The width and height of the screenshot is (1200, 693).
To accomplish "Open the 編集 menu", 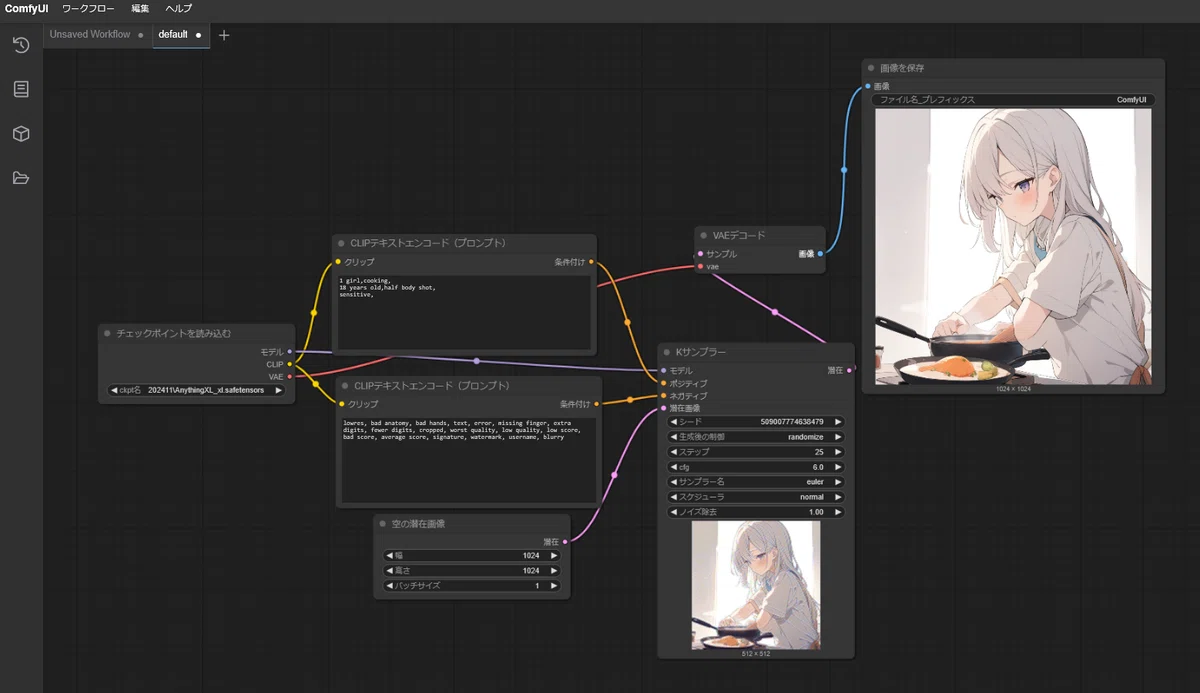I will point(140,8).
